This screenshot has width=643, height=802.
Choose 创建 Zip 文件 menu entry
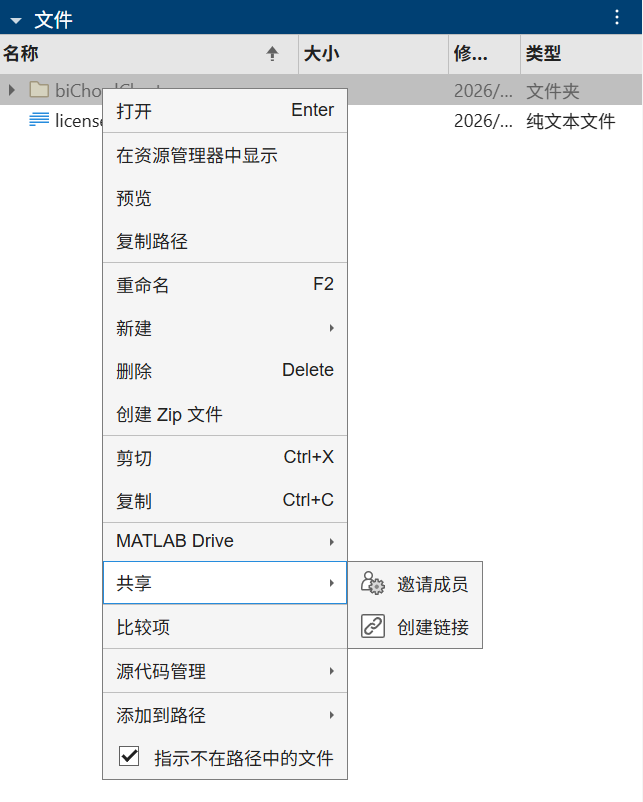225,414
